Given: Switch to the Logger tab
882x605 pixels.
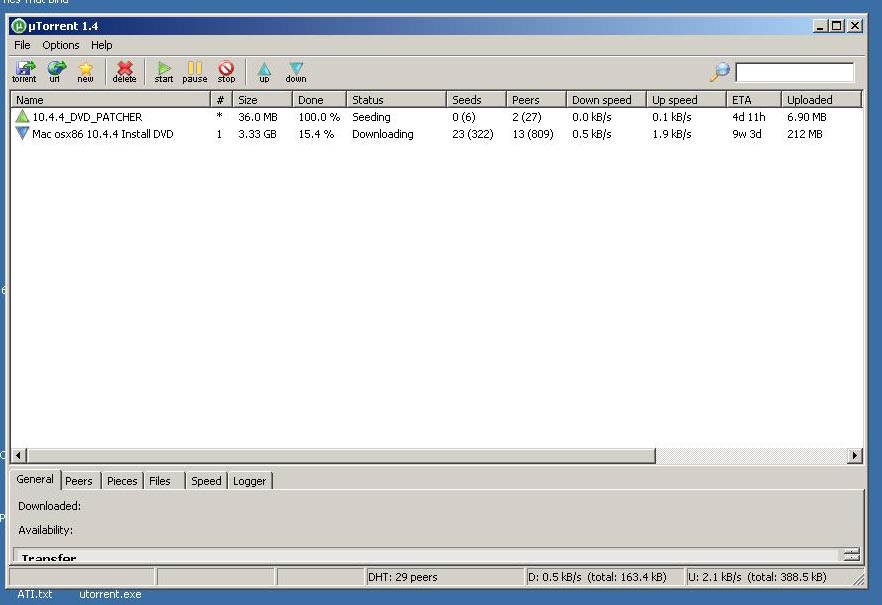Looking at the screenshot, I should pos(249,481).
